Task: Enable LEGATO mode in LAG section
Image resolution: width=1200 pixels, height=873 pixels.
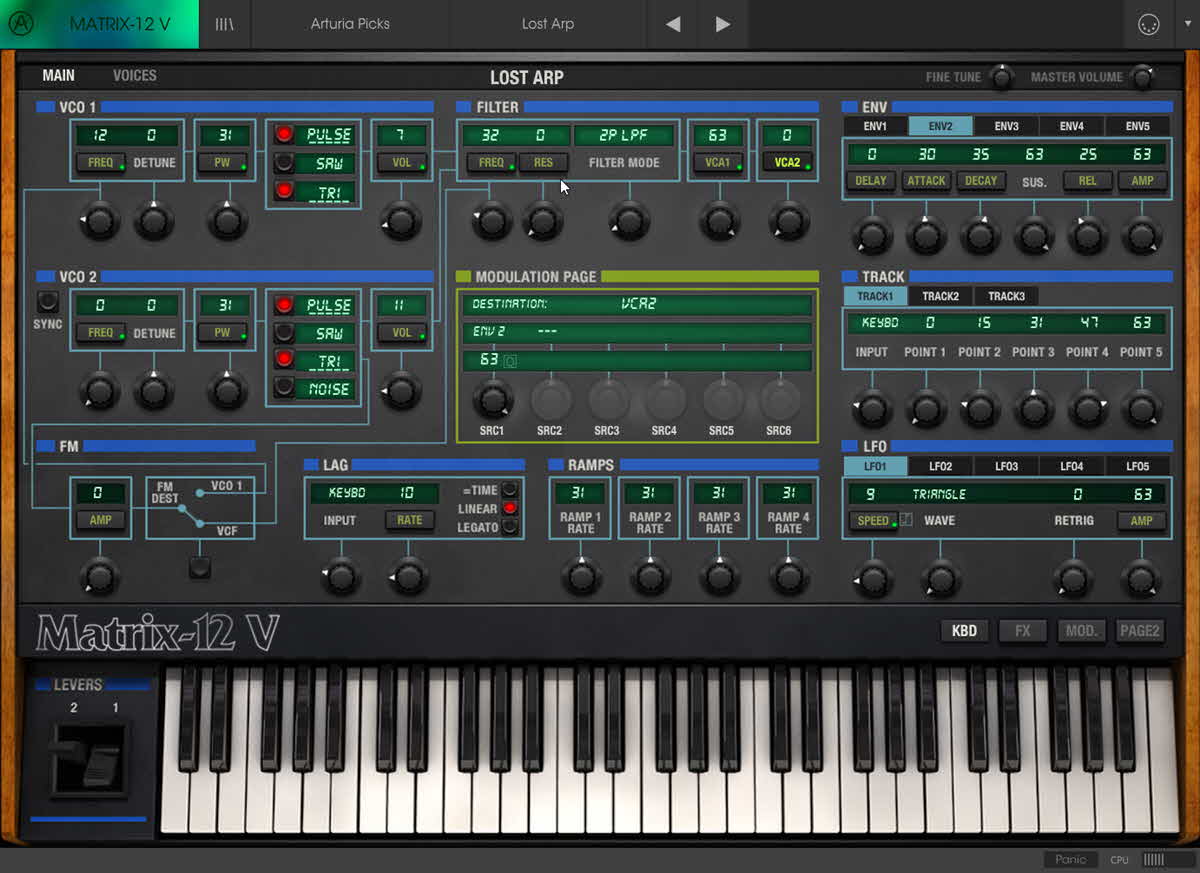Action: point(511,527)
